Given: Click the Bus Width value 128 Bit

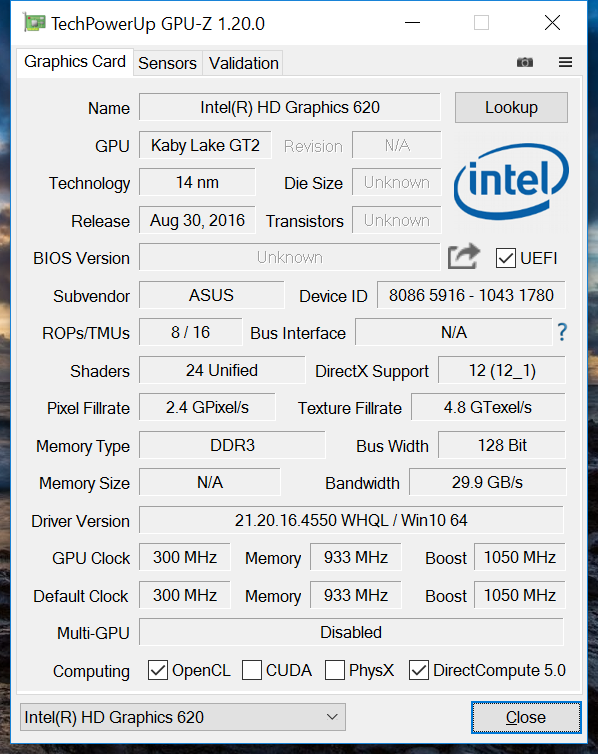Looking at the screenshot, I should 502,445.
